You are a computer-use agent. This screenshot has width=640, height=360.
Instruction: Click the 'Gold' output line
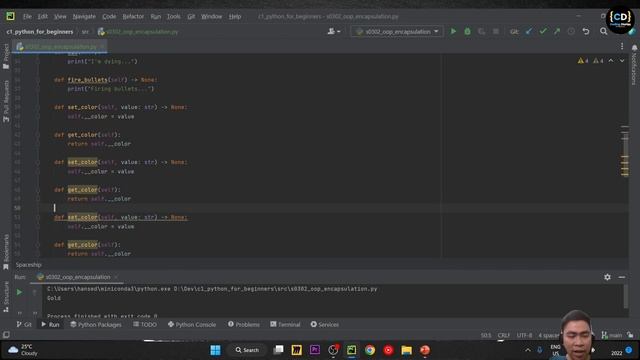coord(54,298)
